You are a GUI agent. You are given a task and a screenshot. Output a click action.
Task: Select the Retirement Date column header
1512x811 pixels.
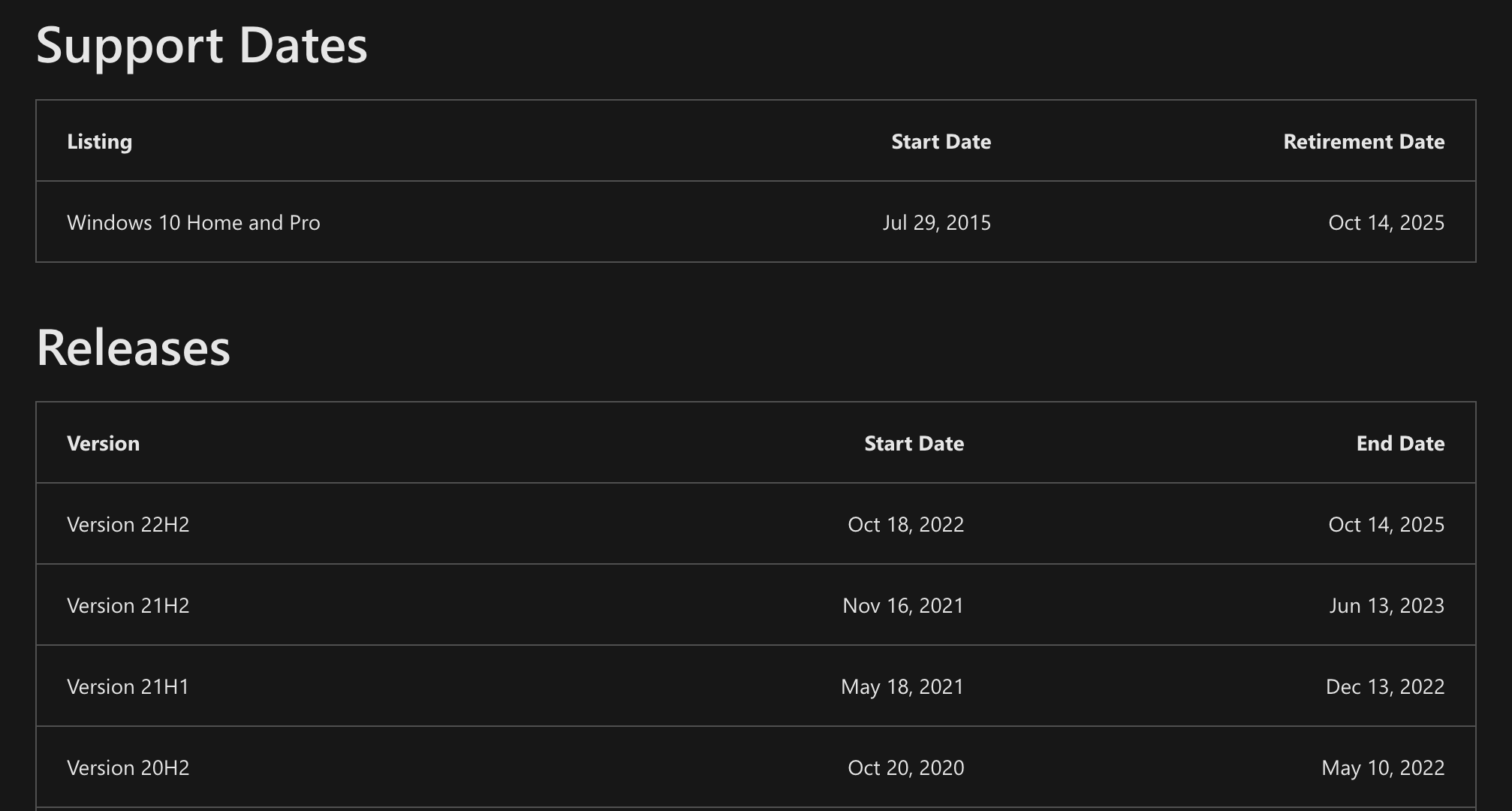(x=1363, y=142)
